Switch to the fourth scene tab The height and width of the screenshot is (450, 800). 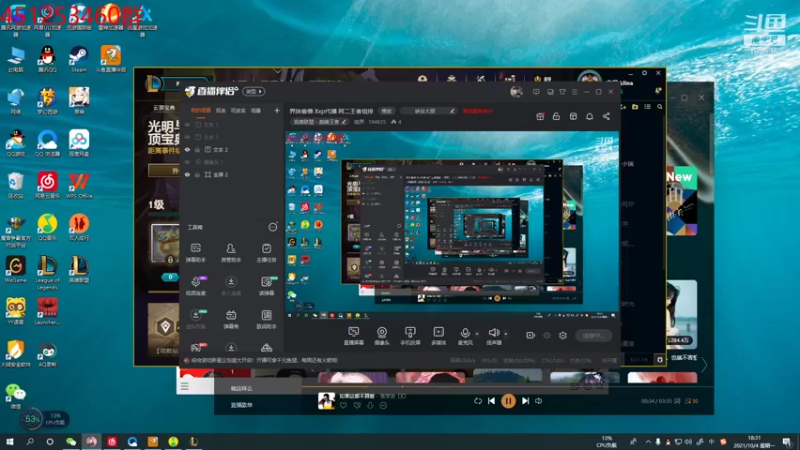coord(256,110)
